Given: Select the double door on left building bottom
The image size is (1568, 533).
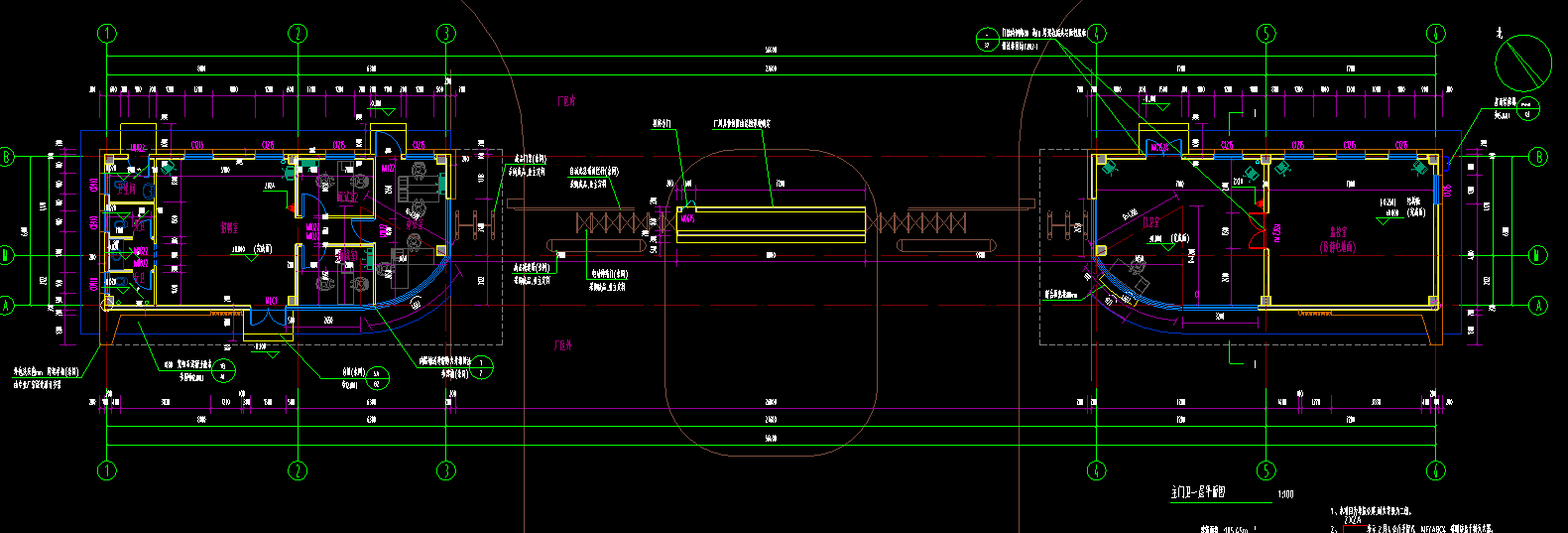Looking at the screenshot, I should coord(261,317).
